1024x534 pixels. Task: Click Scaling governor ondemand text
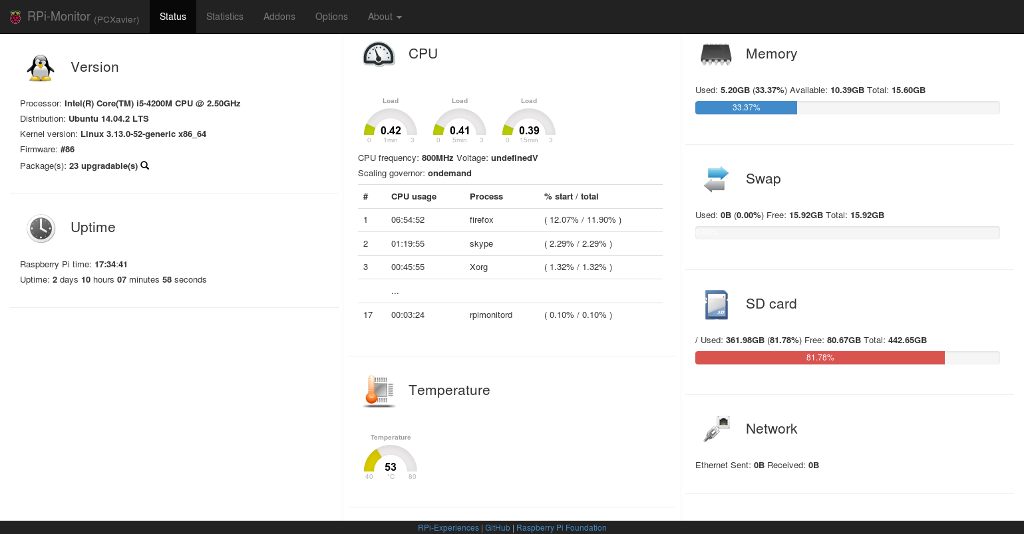pyautogui.click(x=415, y=174)
